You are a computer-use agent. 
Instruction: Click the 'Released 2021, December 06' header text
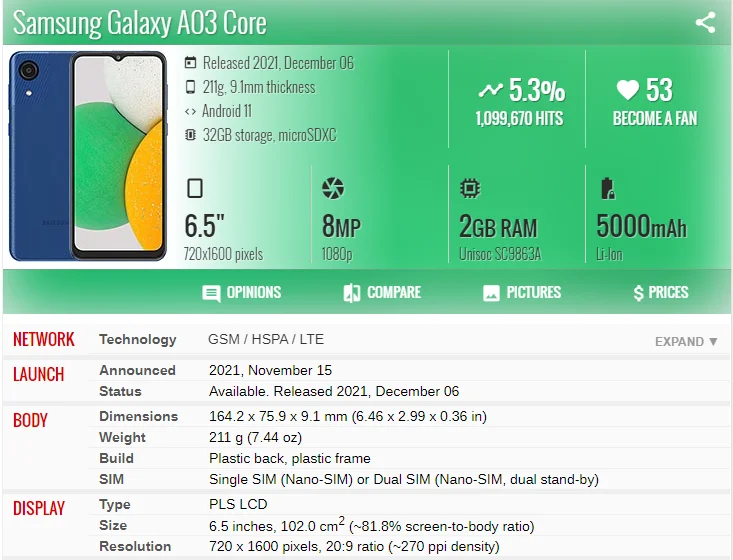click(278, 63)
